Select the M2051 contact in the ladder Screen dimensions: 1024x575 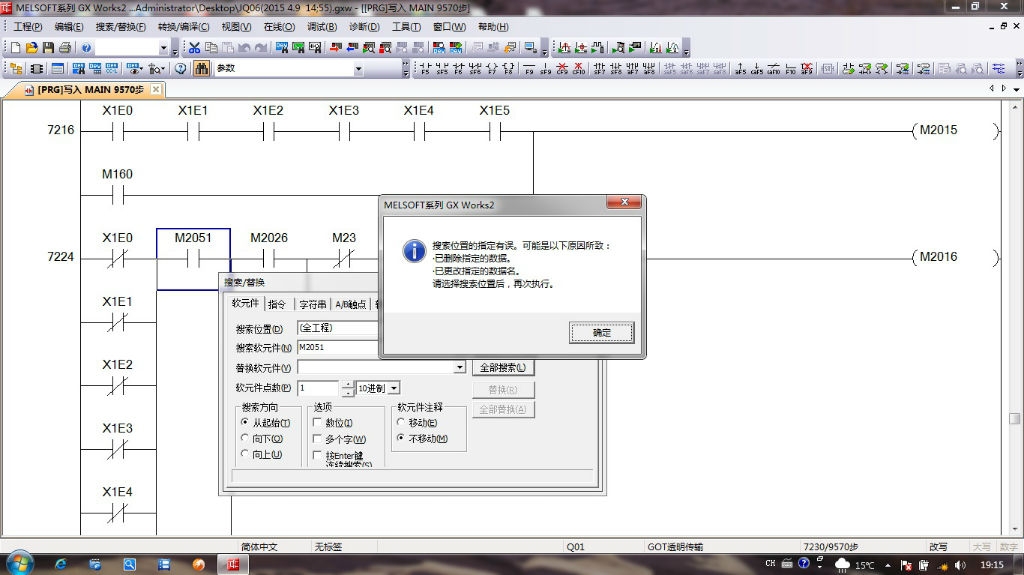[x=193, y=257]
